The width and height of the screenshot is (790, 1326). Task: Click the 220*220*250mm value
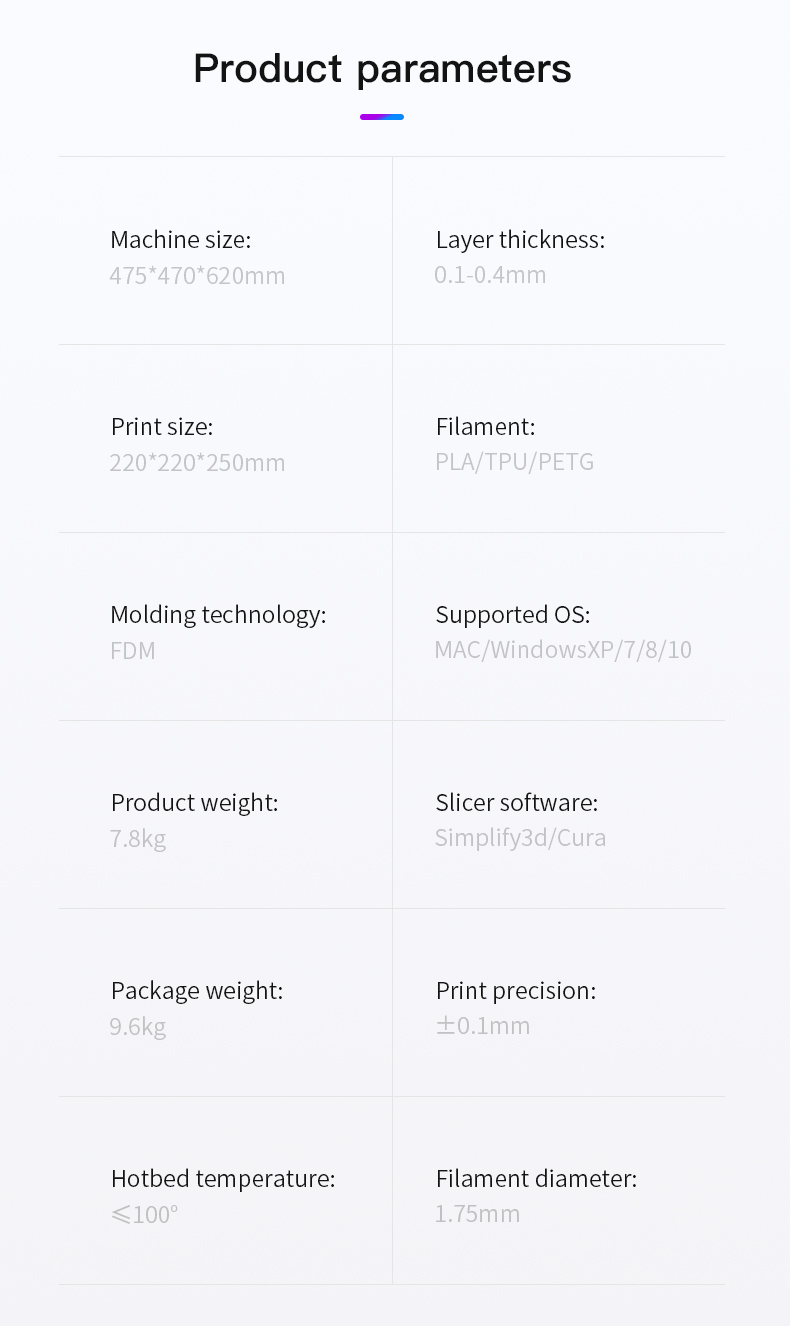(x=197, y=463)
